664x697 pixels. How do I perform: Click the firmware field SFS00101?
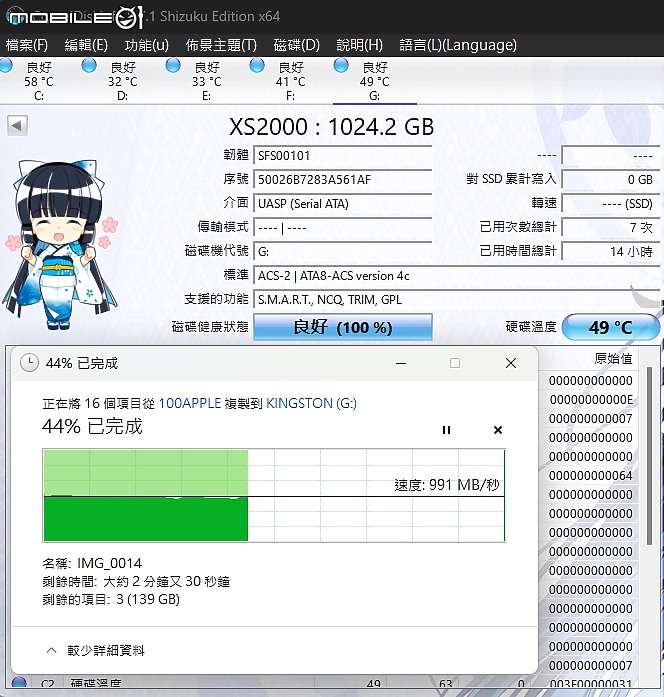tap(343, 156)
